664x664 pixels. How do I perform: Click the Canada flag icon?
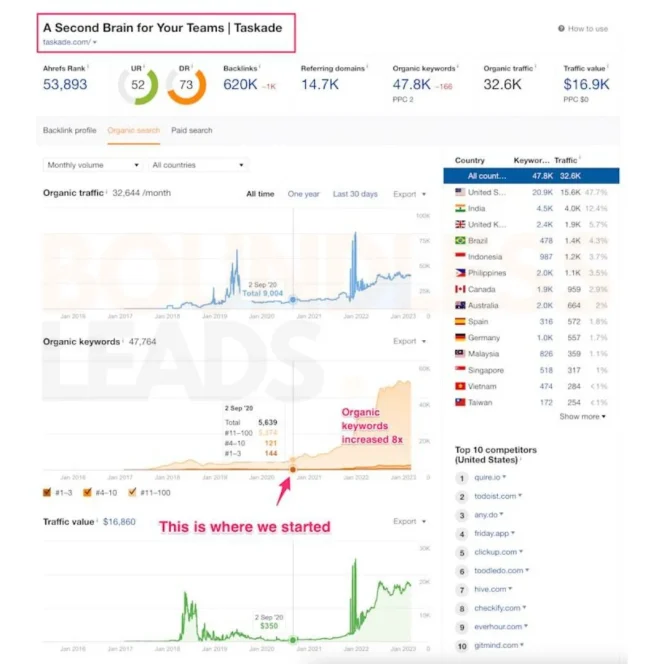pyautogui.click(x=460, y=289)
